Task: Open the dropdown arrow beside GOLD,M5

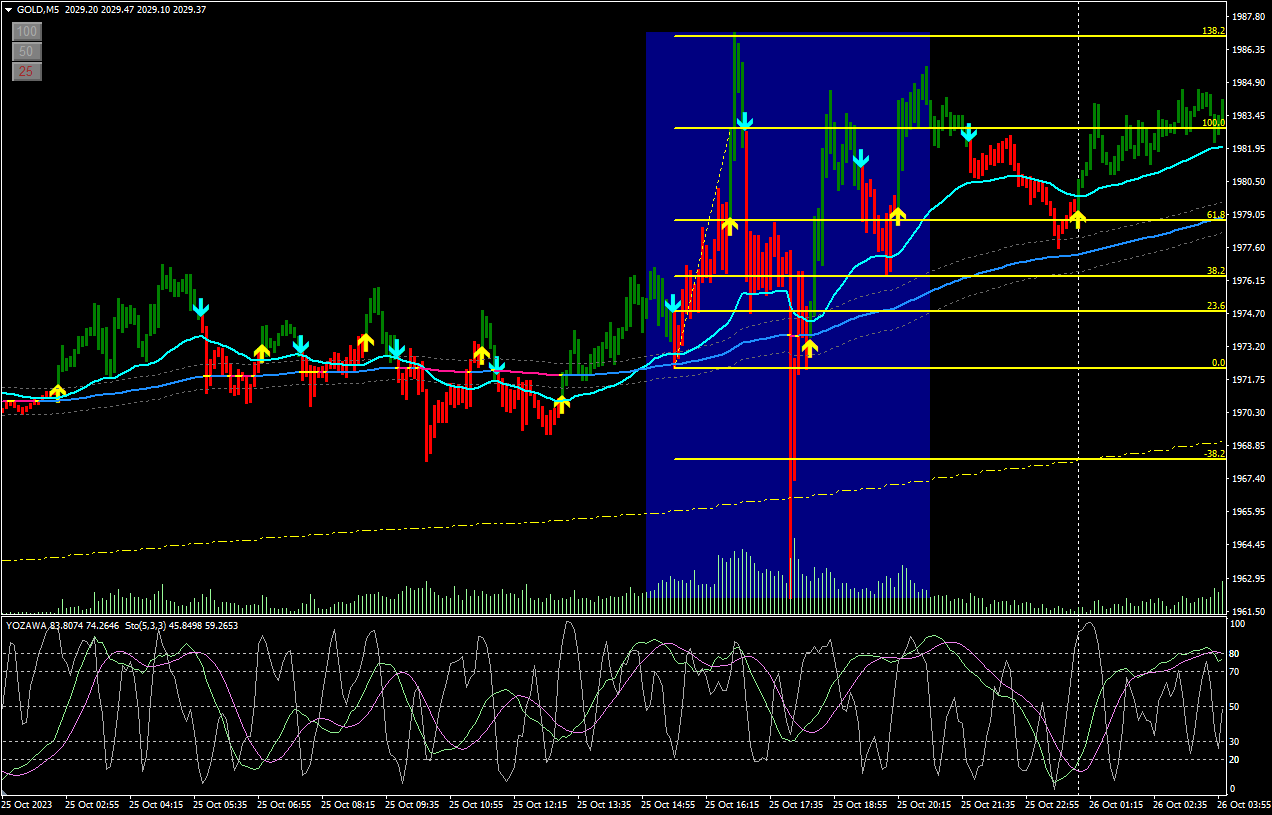Action: click(x=8, y=9)
